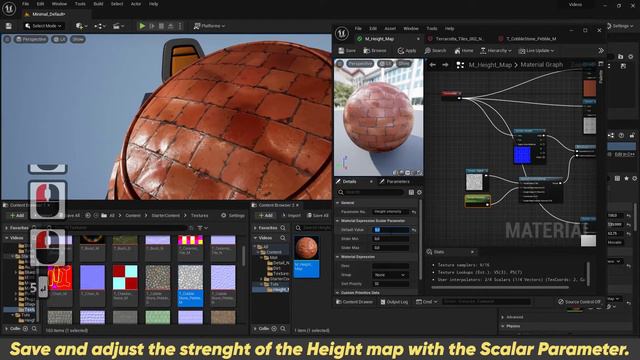
Task: Switch to the Parameters tab
Action: (394, 182)
